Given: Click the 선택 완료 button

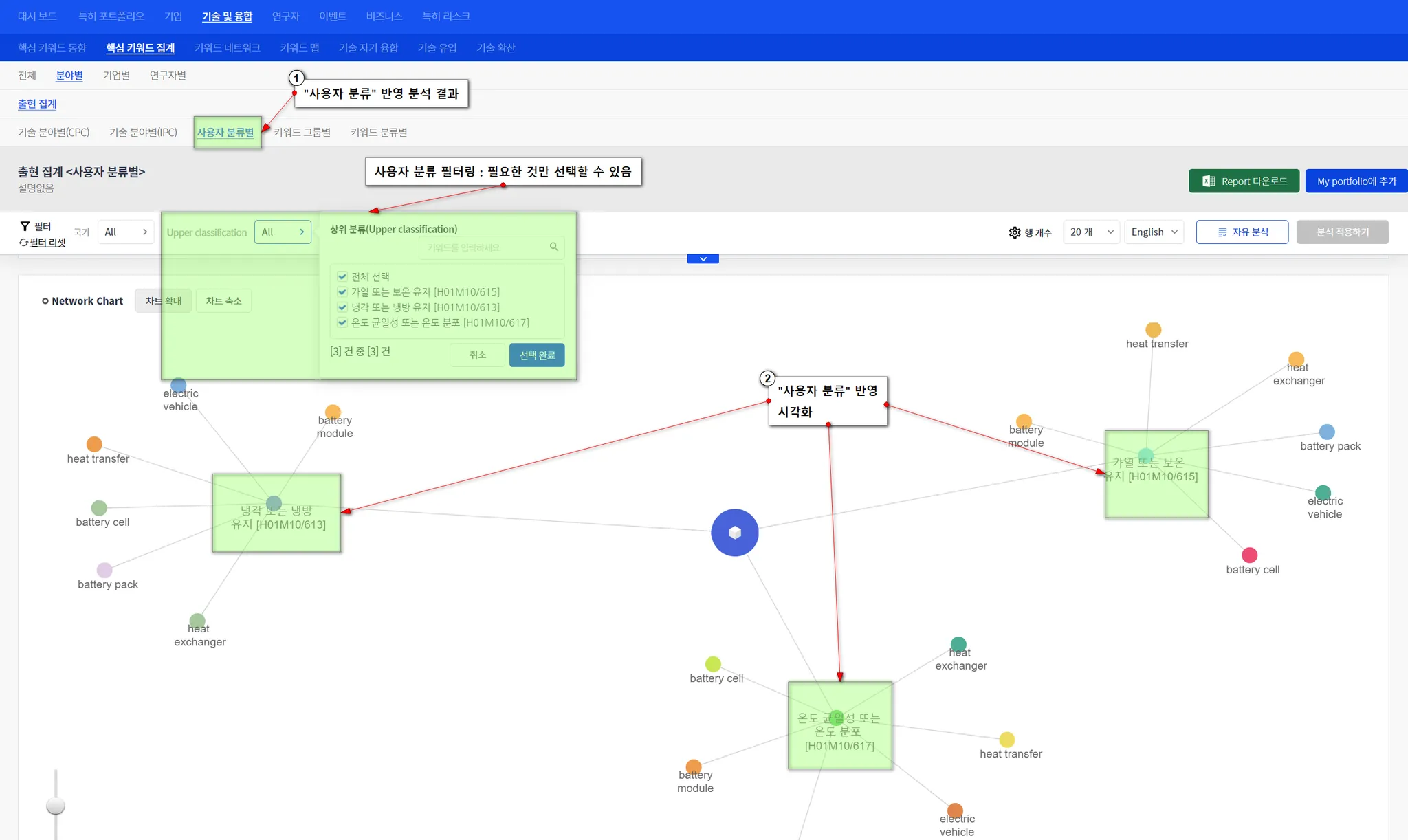Looking at the screenshot, I should pos(537,355).
